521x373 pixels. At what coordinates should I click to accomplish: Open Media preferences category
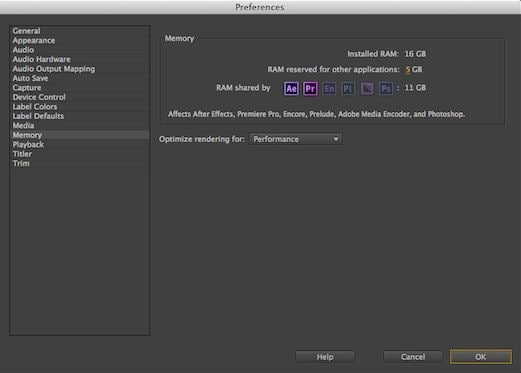tap(79, 126)
